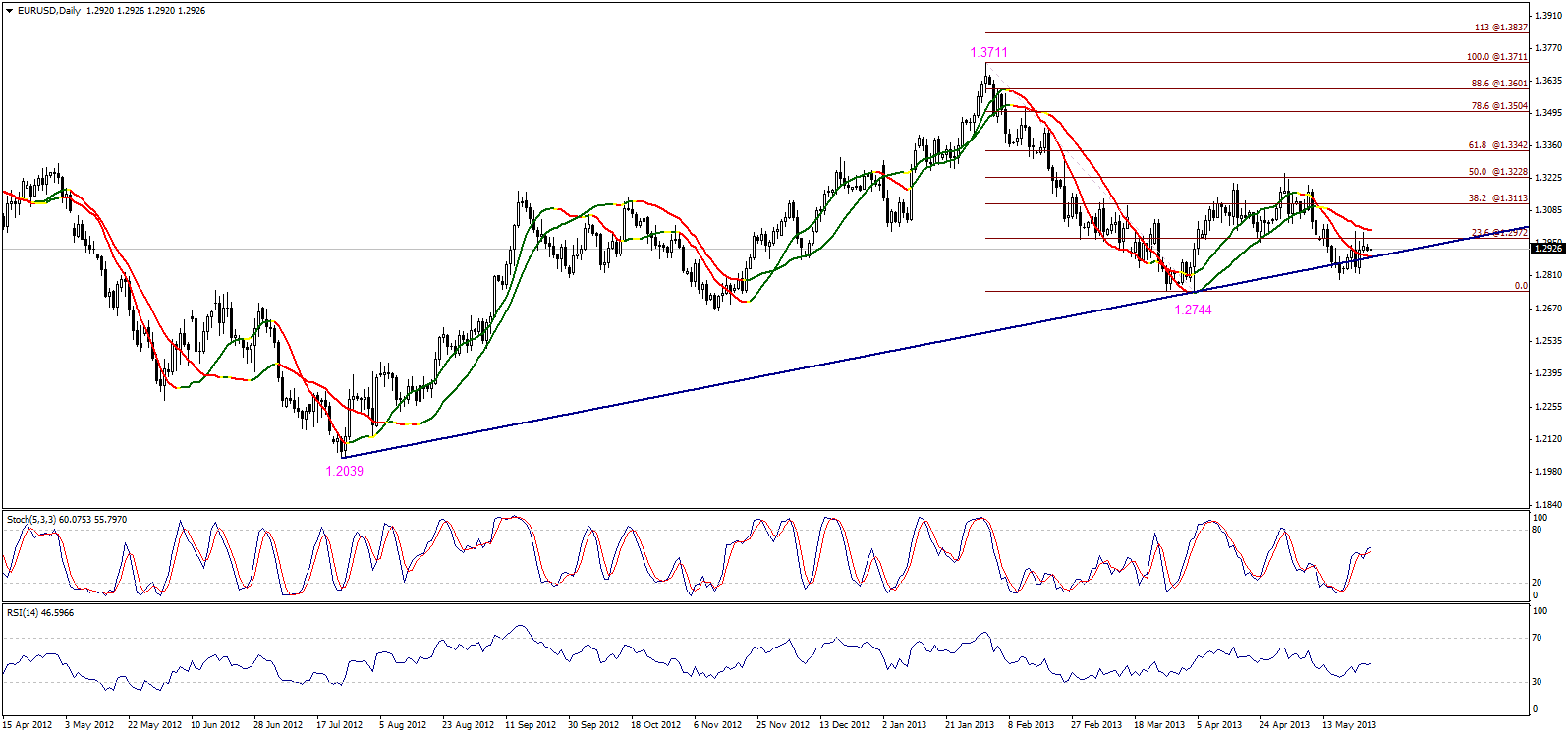The image size is (1568, 733).
Task: Click price axis value 1.2810
Action: tap(1548, 275)
